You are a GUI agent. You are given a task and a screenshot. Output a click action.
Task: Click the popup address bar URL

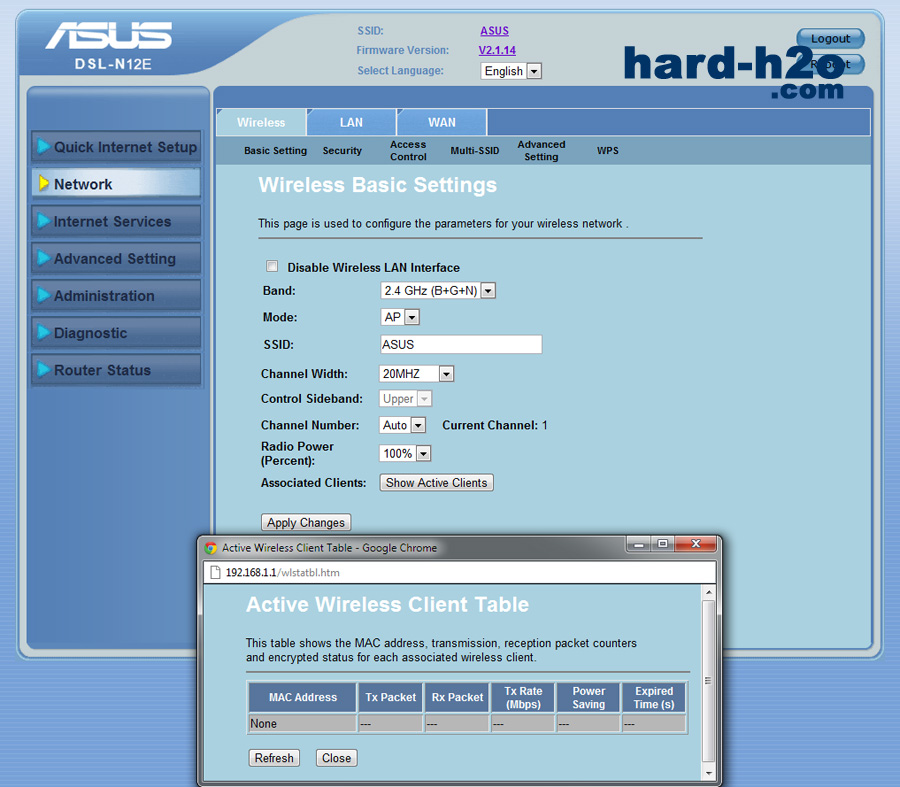pos(282,572)
